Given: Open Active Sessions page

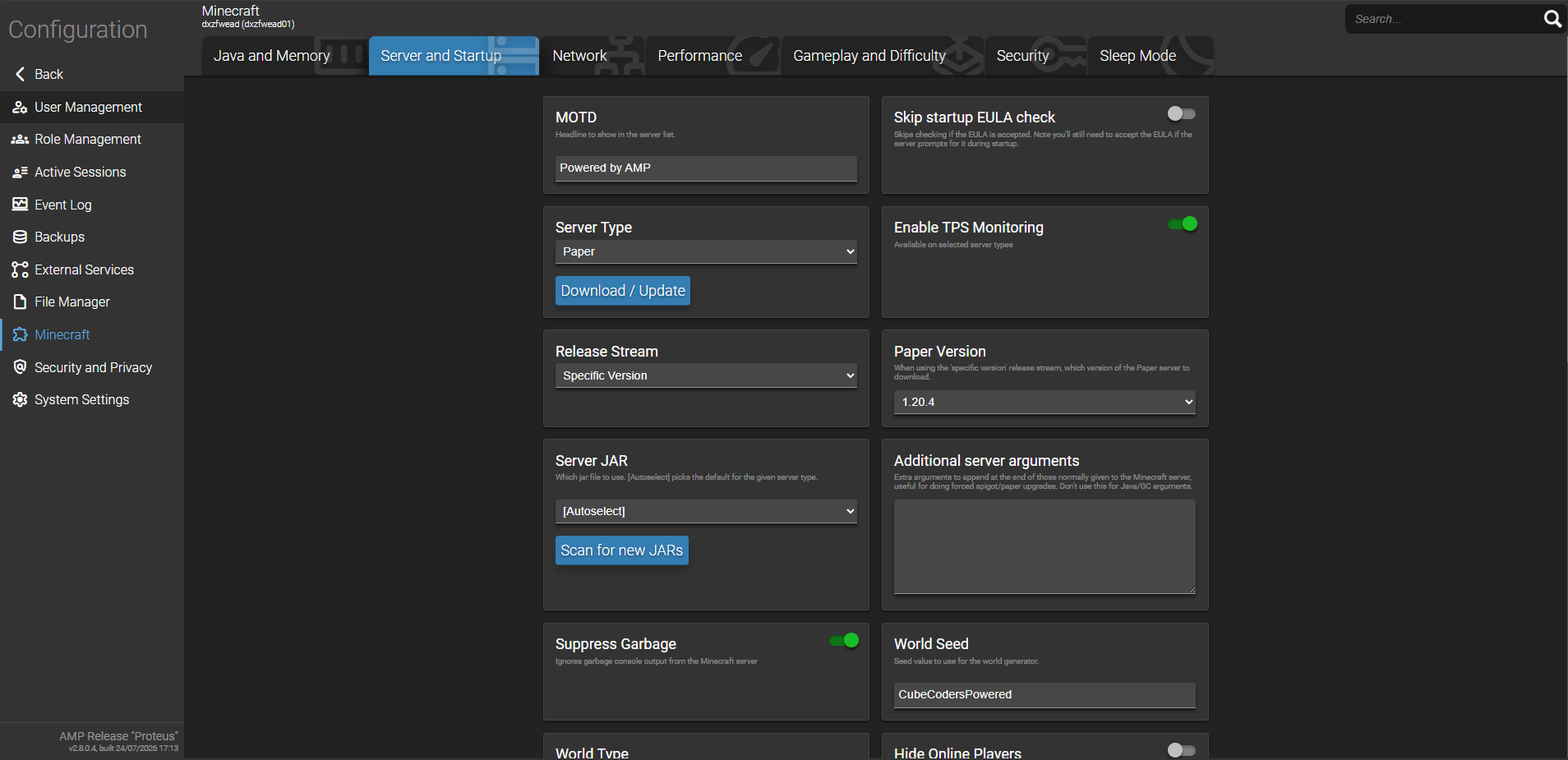Looking at the screenshot, I should click(92, 172).
